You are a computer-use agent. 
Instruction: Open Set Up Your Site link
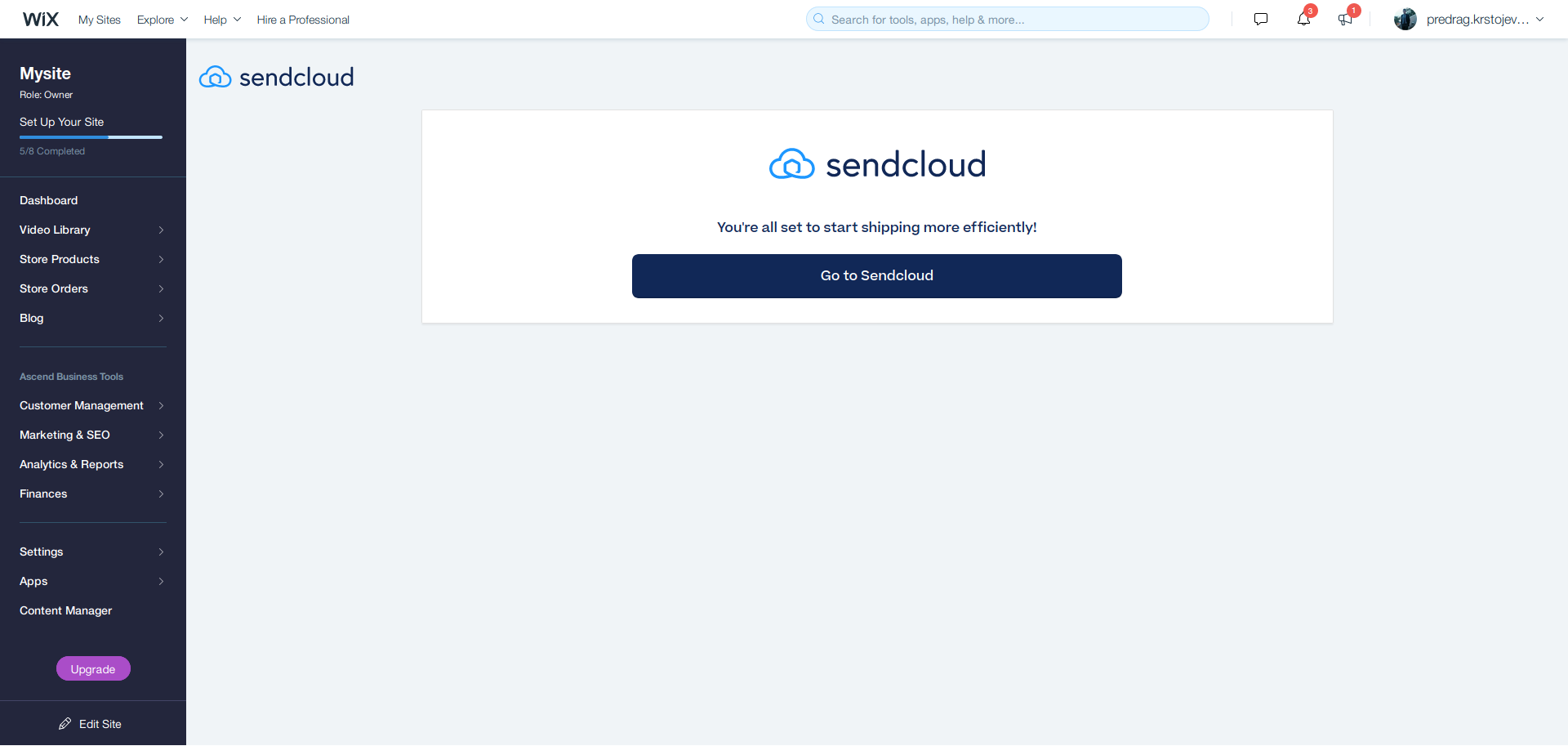[62, 122]
